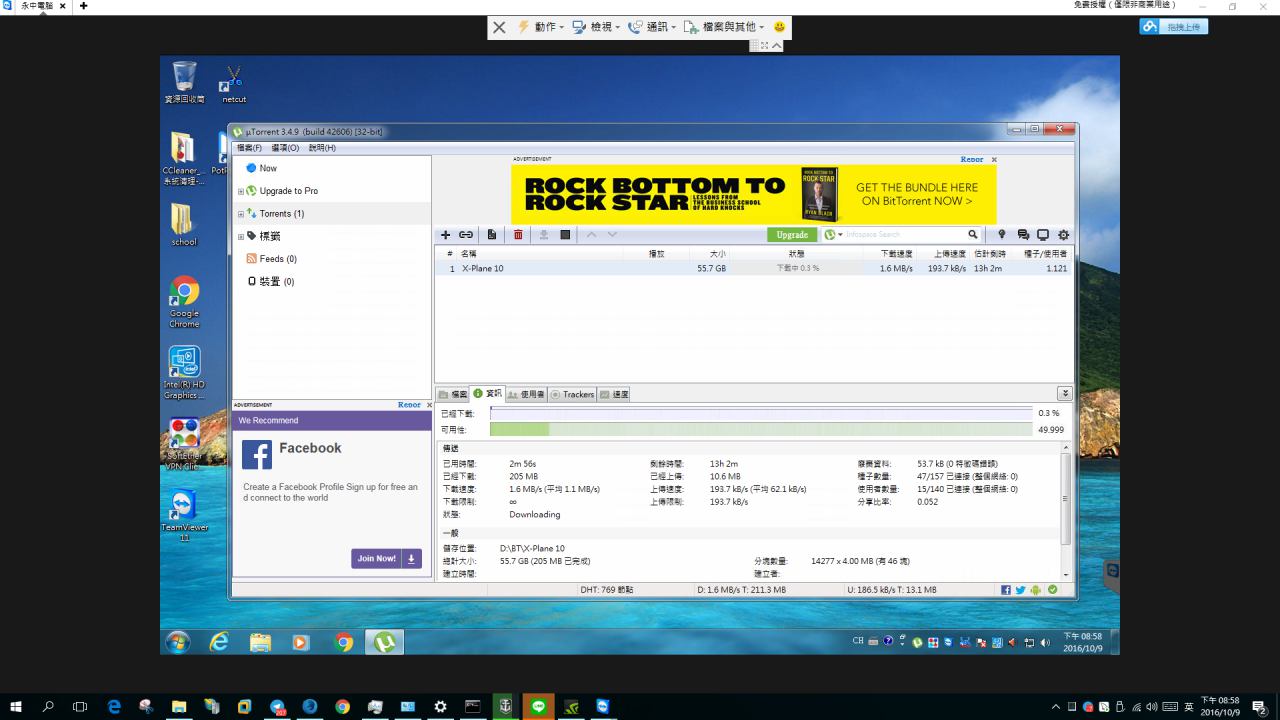Select the Intel HD Graphics desktop icon
This screenshot has height=720, width=1280.
pyautogui.click(x=184, y=372)
